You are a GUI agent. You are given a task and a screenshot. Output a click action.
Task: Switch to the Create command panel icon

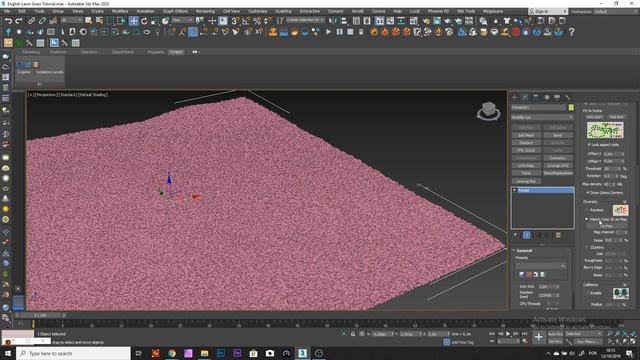(x=514, y=98)
